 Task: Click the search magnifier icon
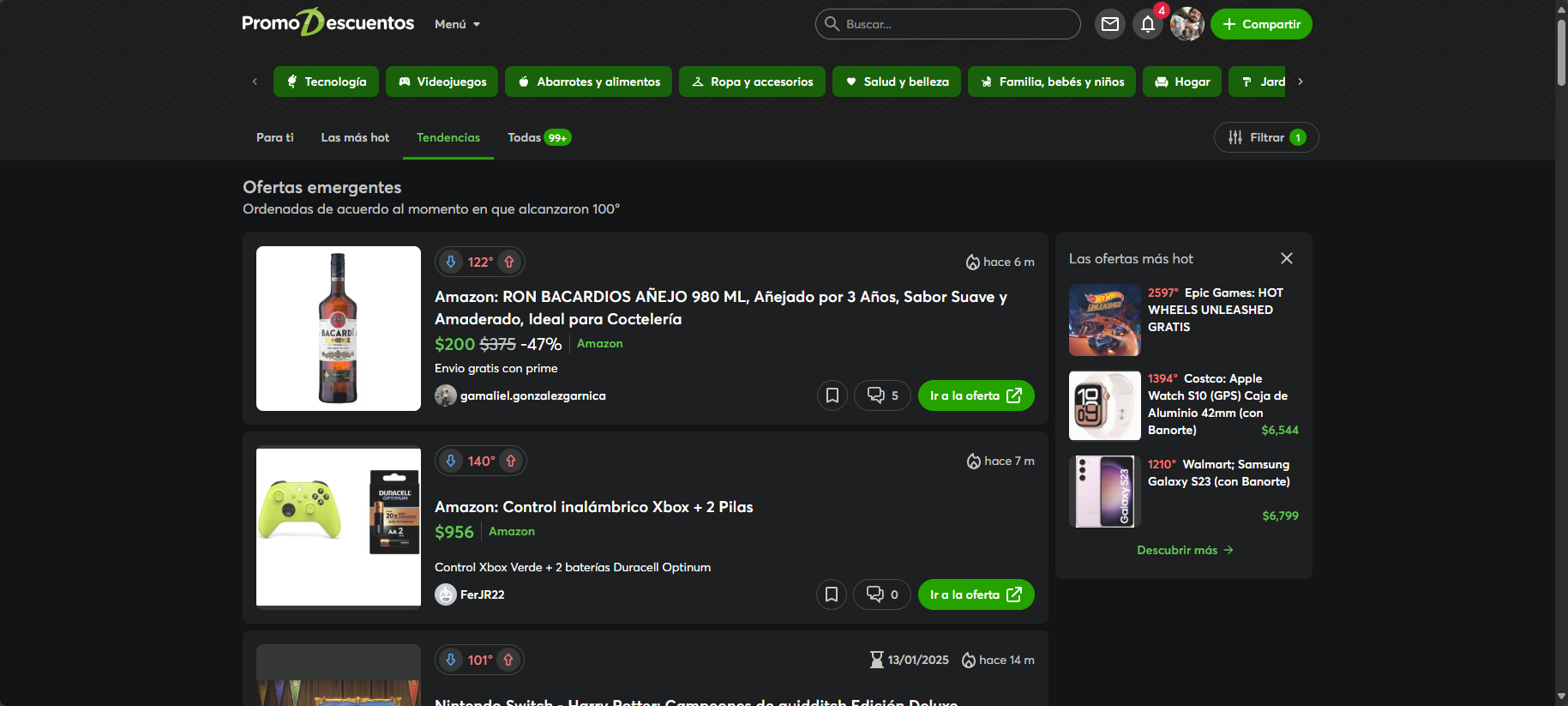click(832, 24)
